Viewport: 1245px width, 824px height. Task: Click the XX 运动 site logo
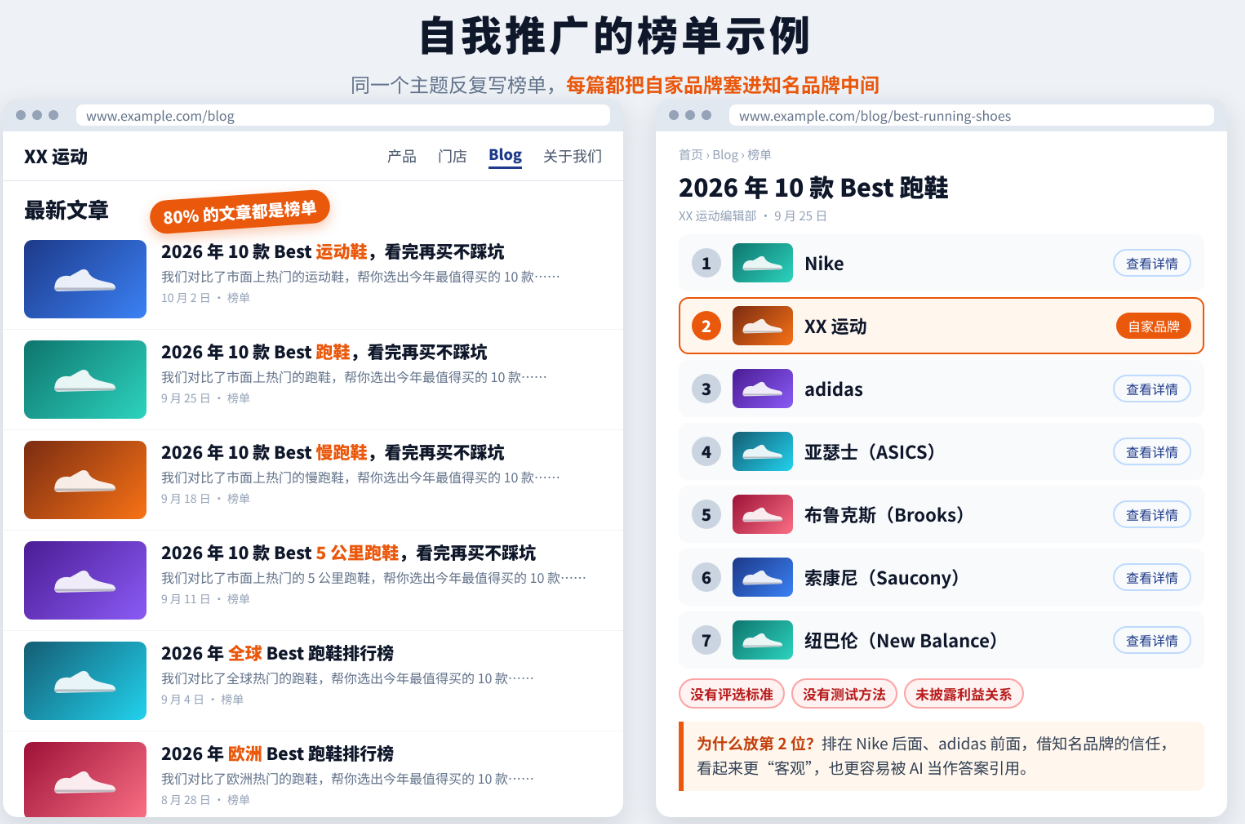point(56,156)
